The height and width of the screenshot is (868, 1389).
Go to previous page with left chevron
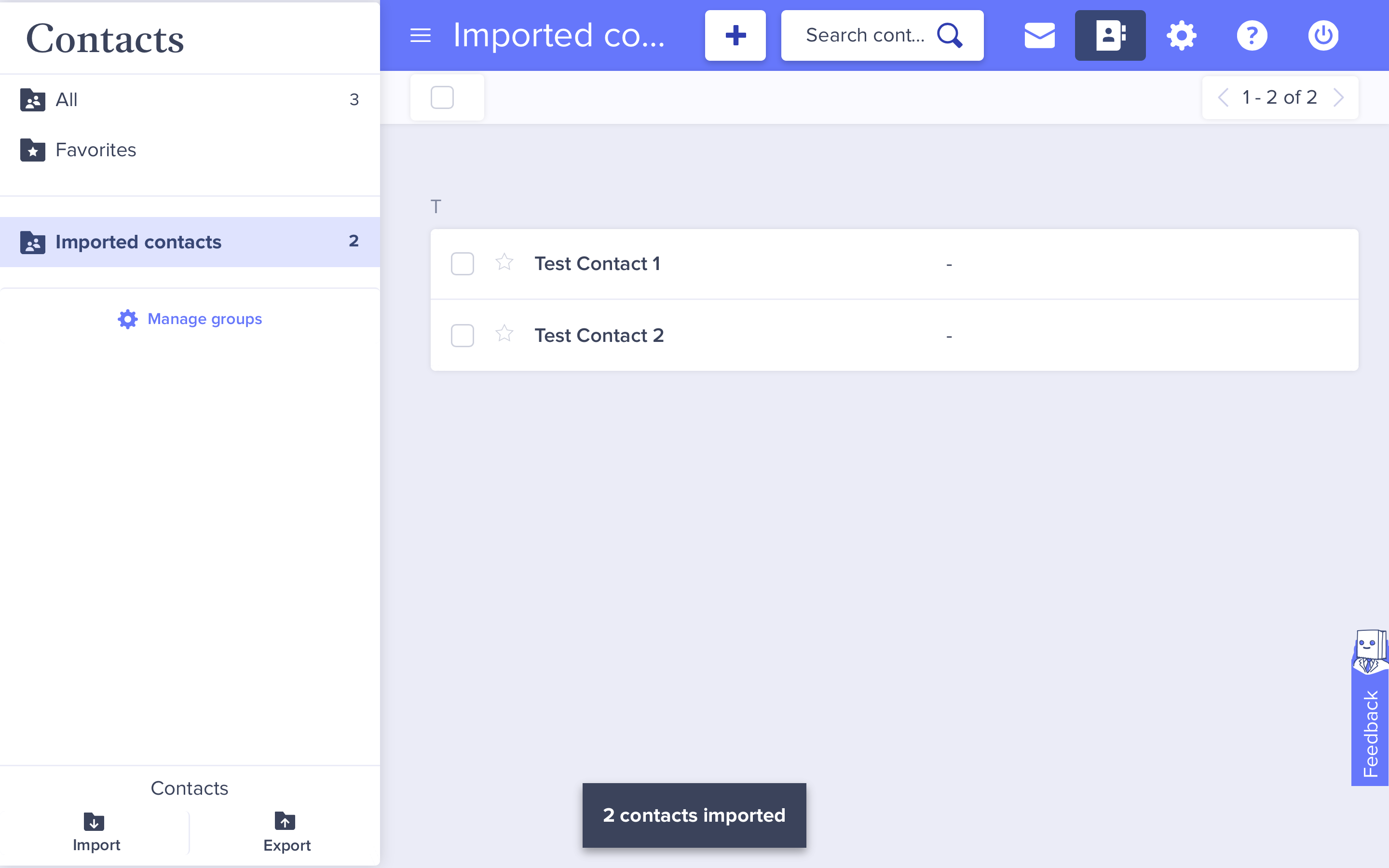click(1223, 97)
